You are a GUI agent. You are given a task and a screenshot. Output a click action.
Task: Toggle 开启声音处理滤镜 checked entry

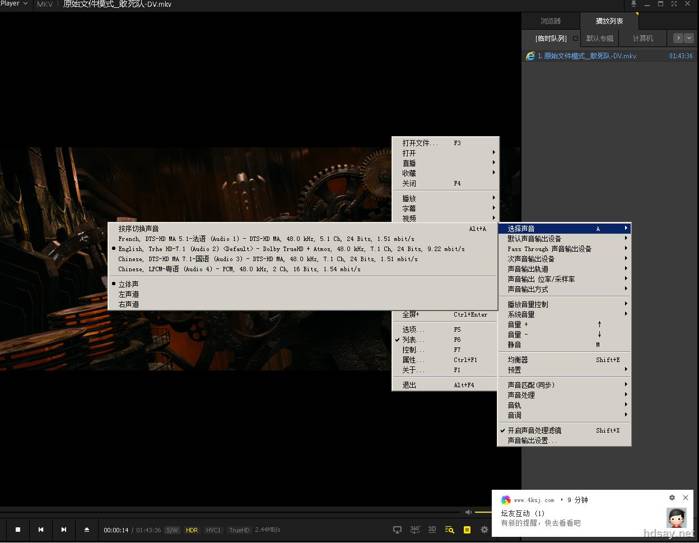(x=564, y=430)
